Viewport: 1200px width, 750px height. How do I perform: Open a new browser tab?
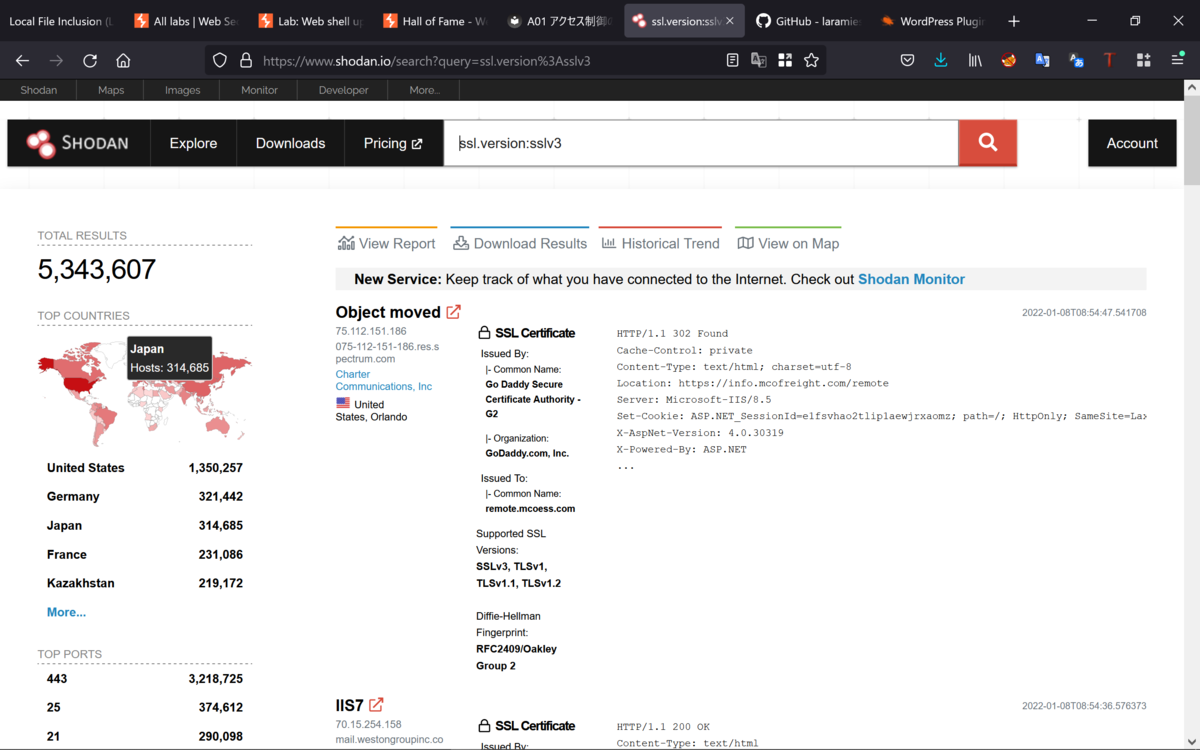pyautogui.click(x=1014, y=21)
